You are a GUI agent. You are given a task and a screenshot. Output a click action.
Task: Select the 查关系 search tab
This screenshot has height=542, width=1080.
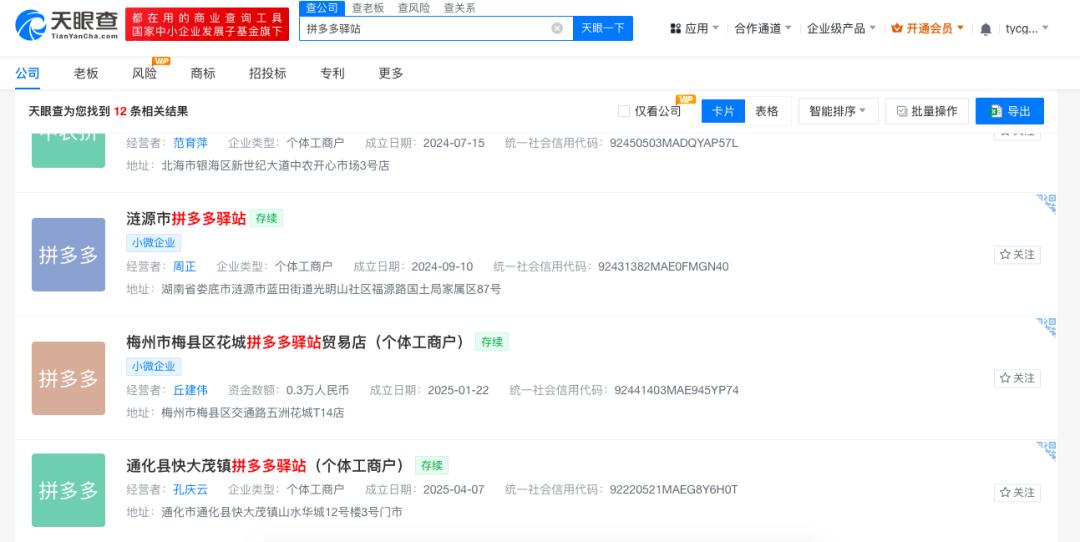tap(459, 8)
